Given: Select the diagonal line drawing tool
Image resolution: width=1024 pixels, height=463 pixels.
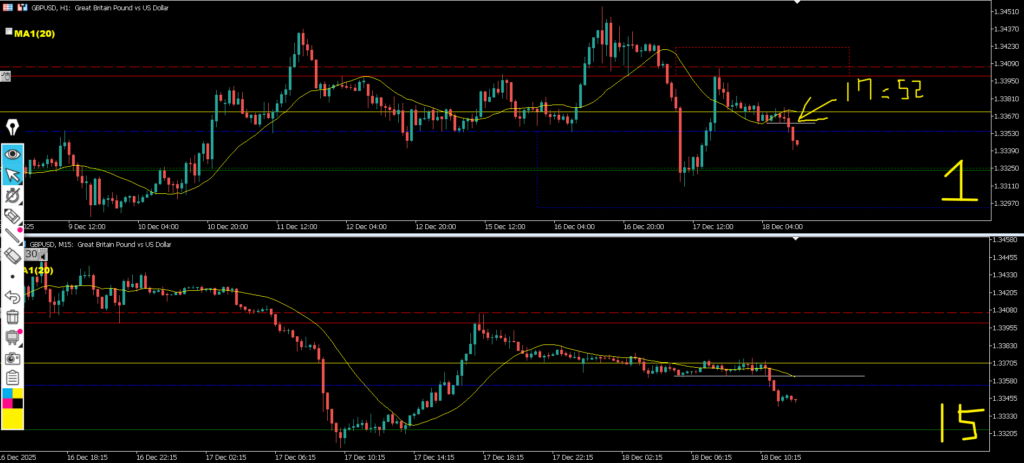Looking at the screenshot, I should point(13,236).
